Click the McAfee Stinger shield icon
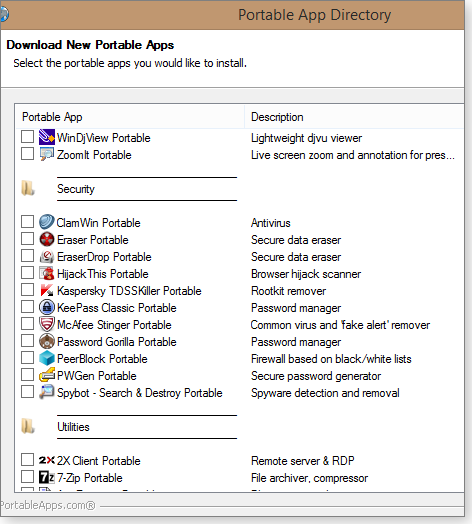This screenshot has height=524, width=472. click(47, 324)
